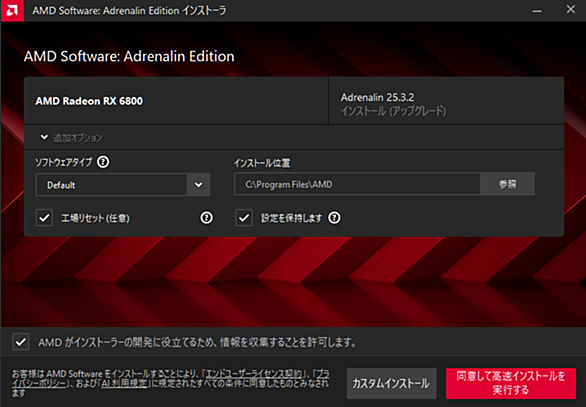
Task: Uncheck AMD information collection permission checkbox
Action: pos(21,342)
